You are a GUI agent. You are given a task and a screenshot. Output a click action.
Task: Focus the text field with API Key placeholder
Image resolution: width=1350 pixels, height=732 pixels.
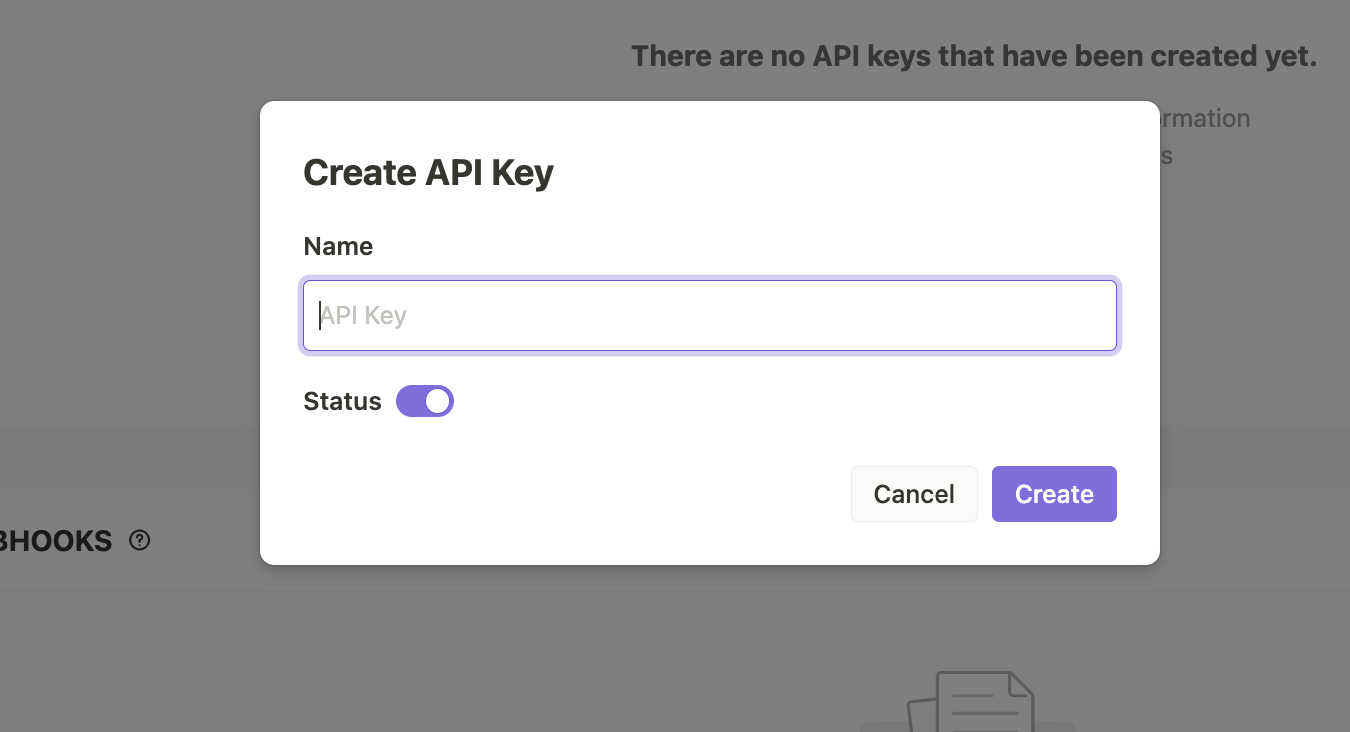click(x=709, y=314)
